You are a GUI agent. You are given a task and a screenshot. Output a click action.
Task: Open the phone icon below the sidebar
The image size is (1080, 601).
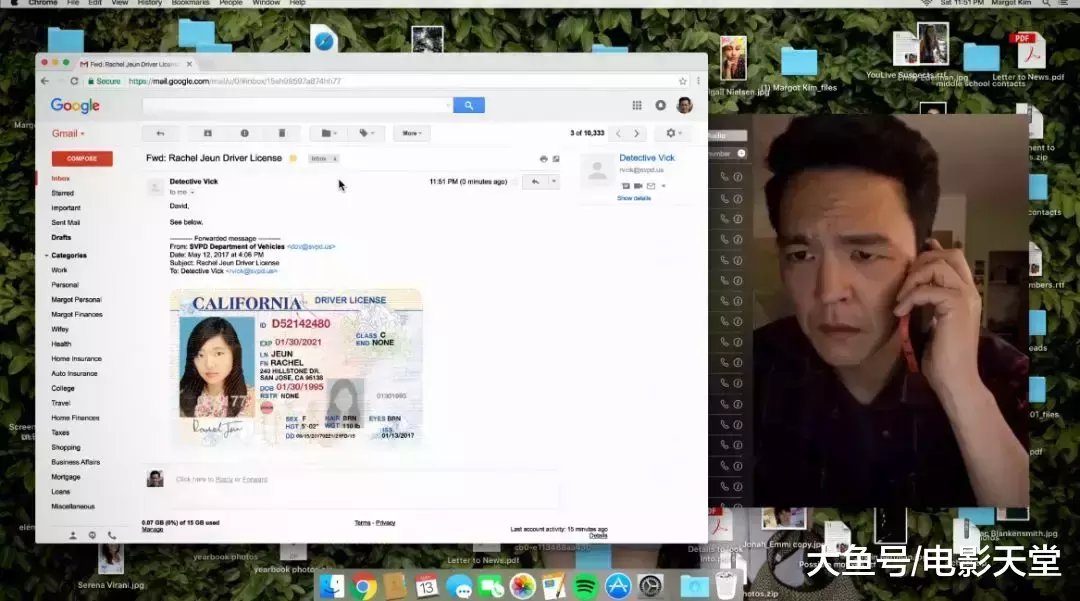click(x=112, y=535)
